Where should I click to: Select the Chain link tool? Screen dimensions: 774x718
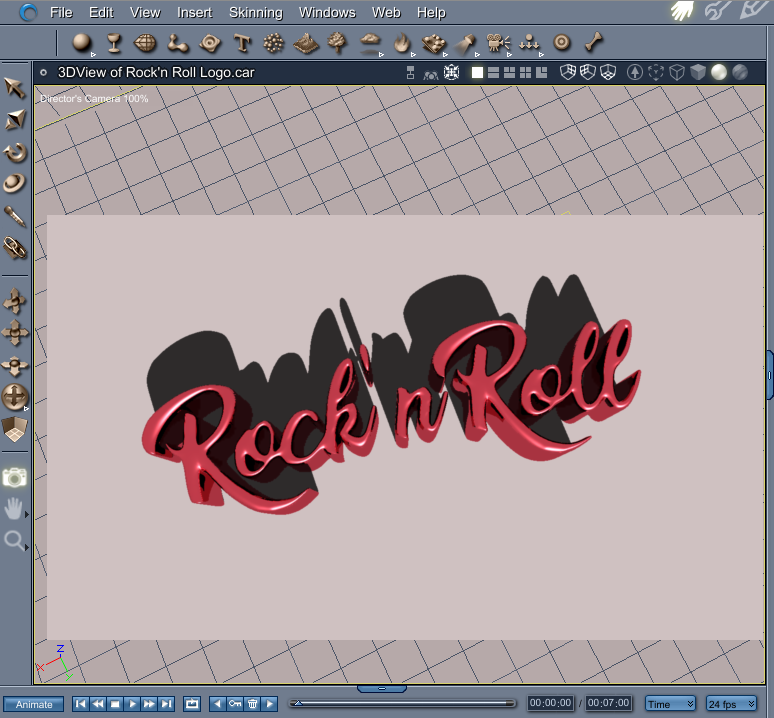point(15,248)
